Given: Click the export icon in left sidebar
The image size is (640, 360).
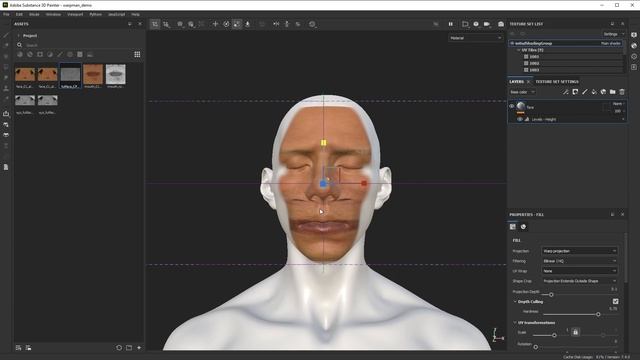Looking at the screenshot, I should tap(6, 114).
